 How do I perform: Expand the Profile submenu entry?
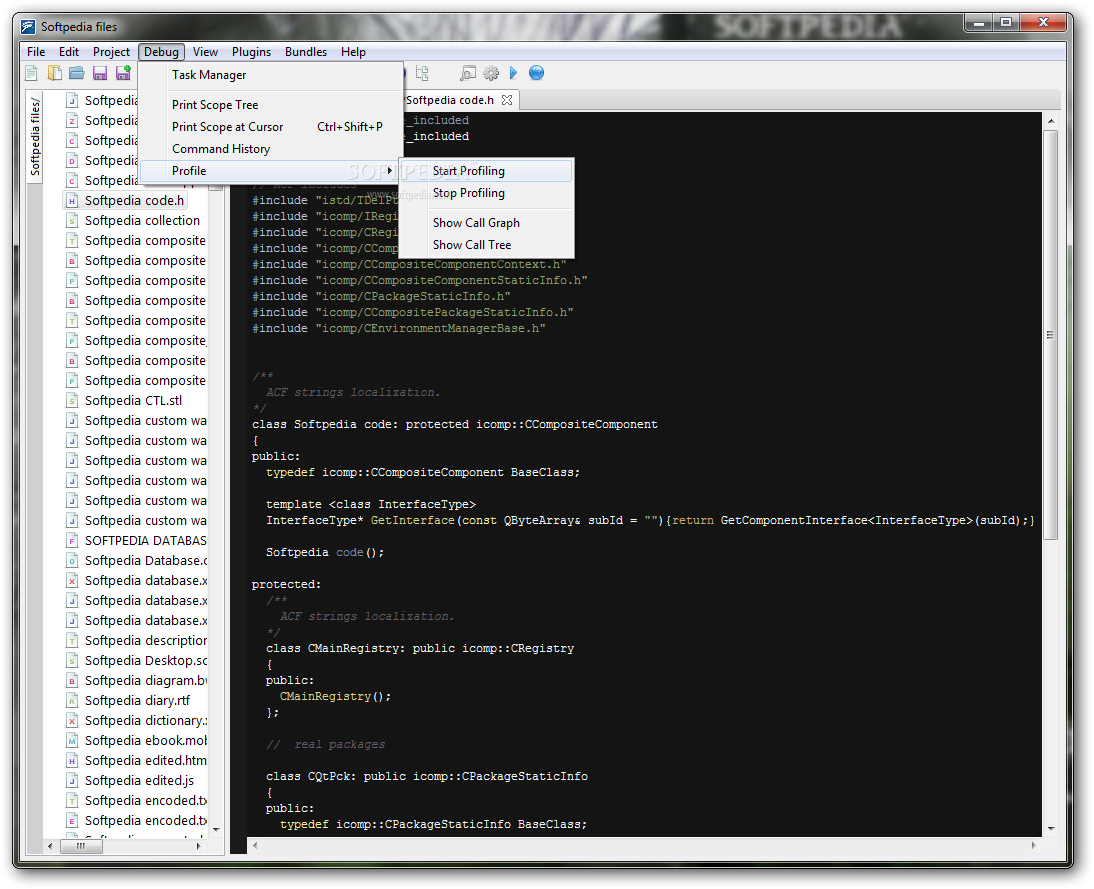coord(270,171)
